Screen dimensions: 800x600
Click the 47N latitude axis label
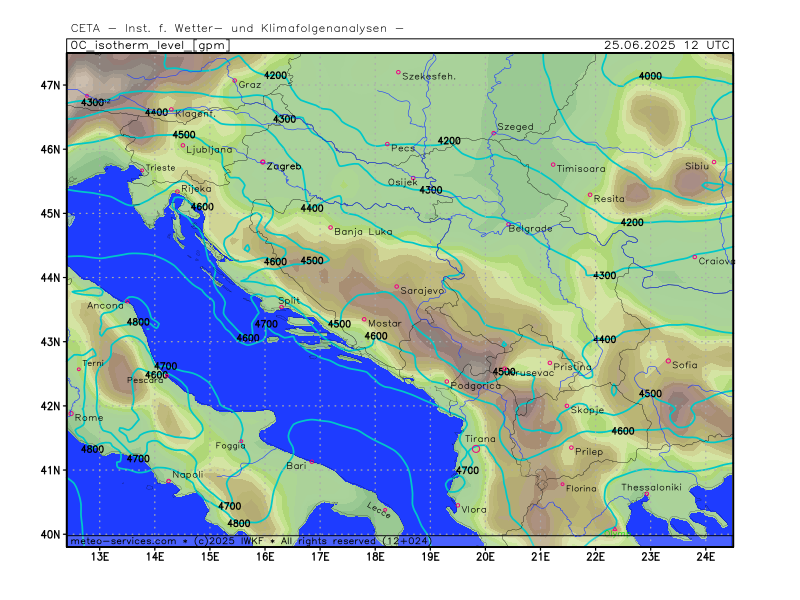click(x=50, y=85)
